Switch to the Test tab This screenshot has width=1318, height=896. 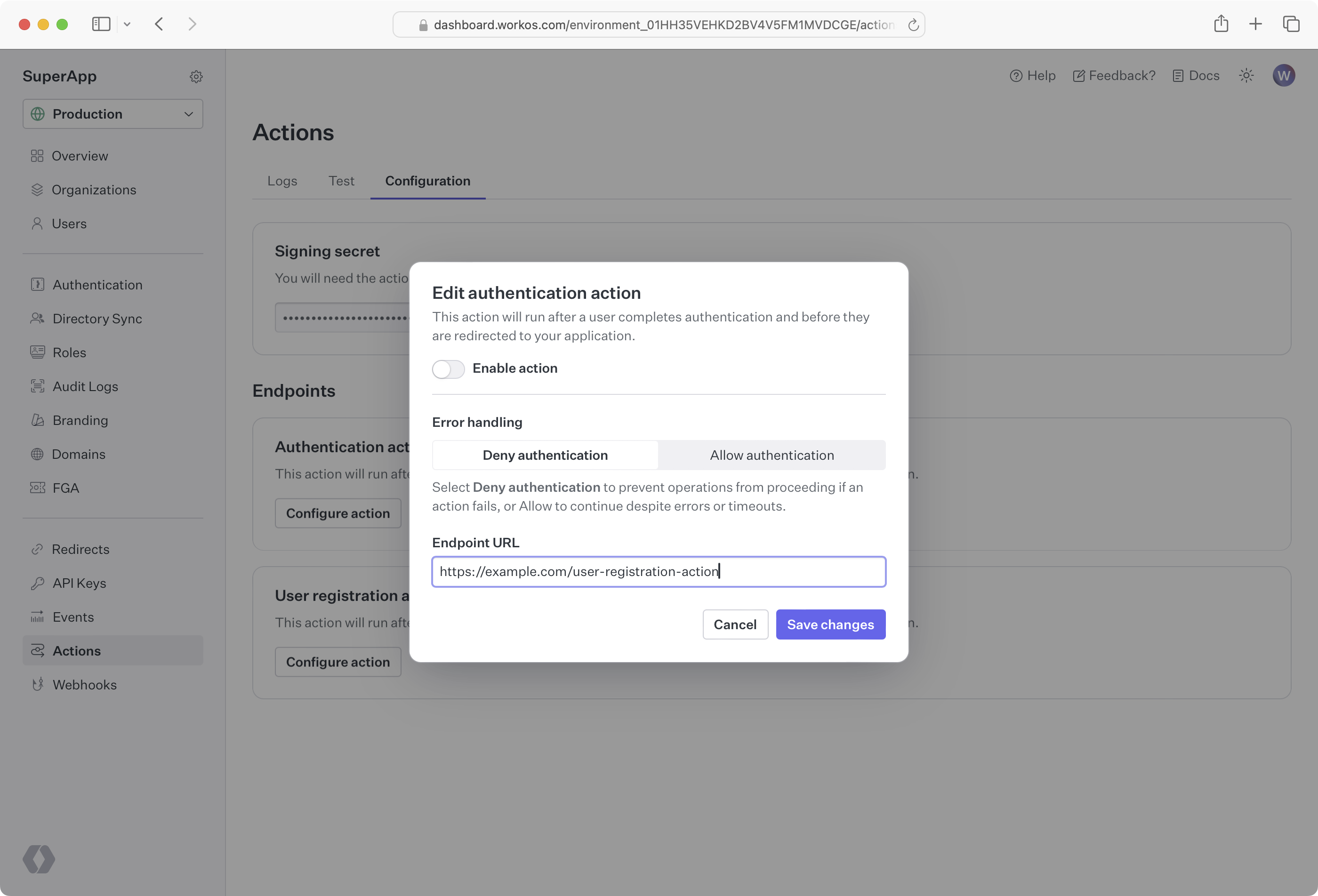341,181
